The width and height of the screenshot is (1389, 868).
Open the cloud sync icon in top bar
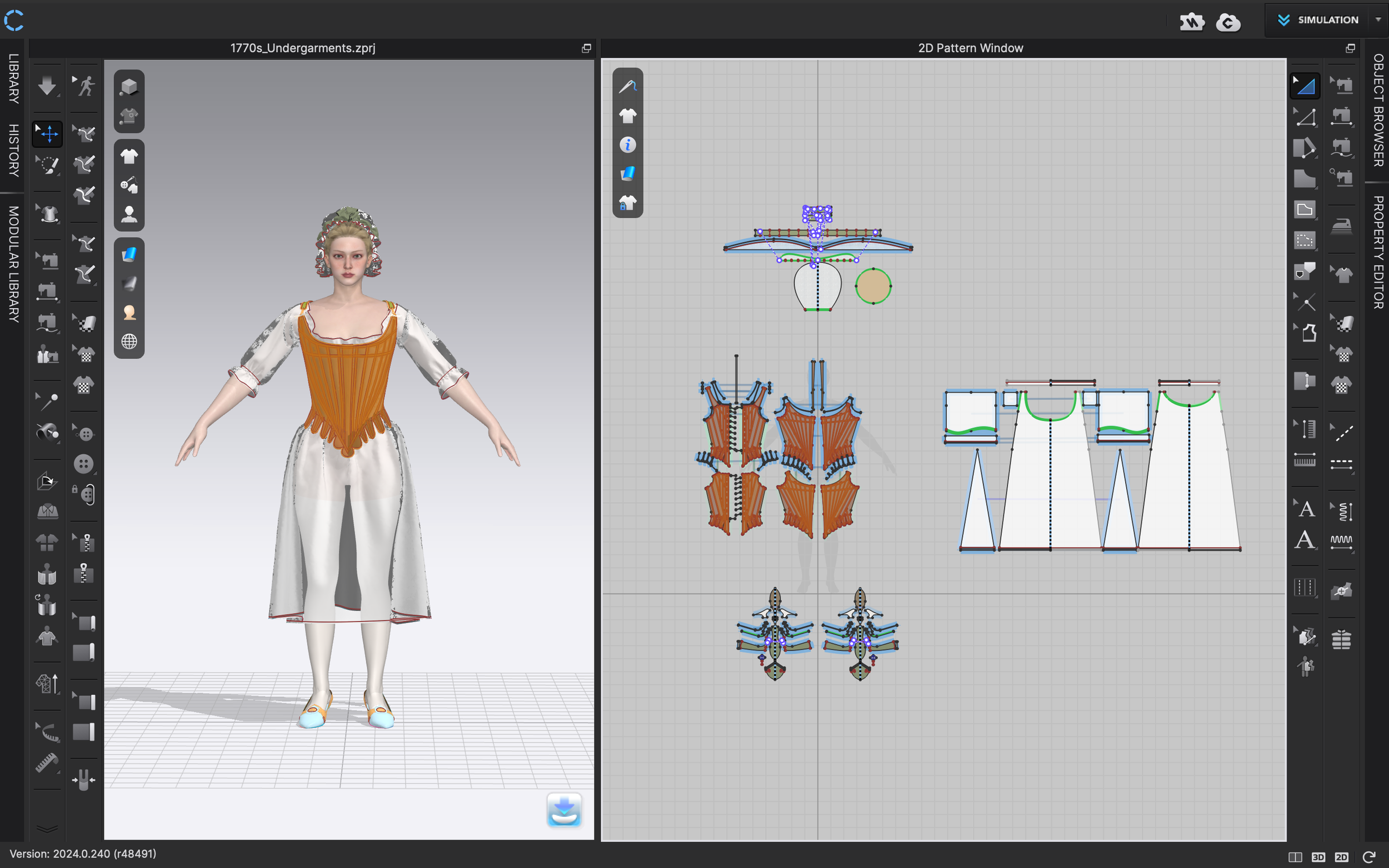click(1228, 22)
